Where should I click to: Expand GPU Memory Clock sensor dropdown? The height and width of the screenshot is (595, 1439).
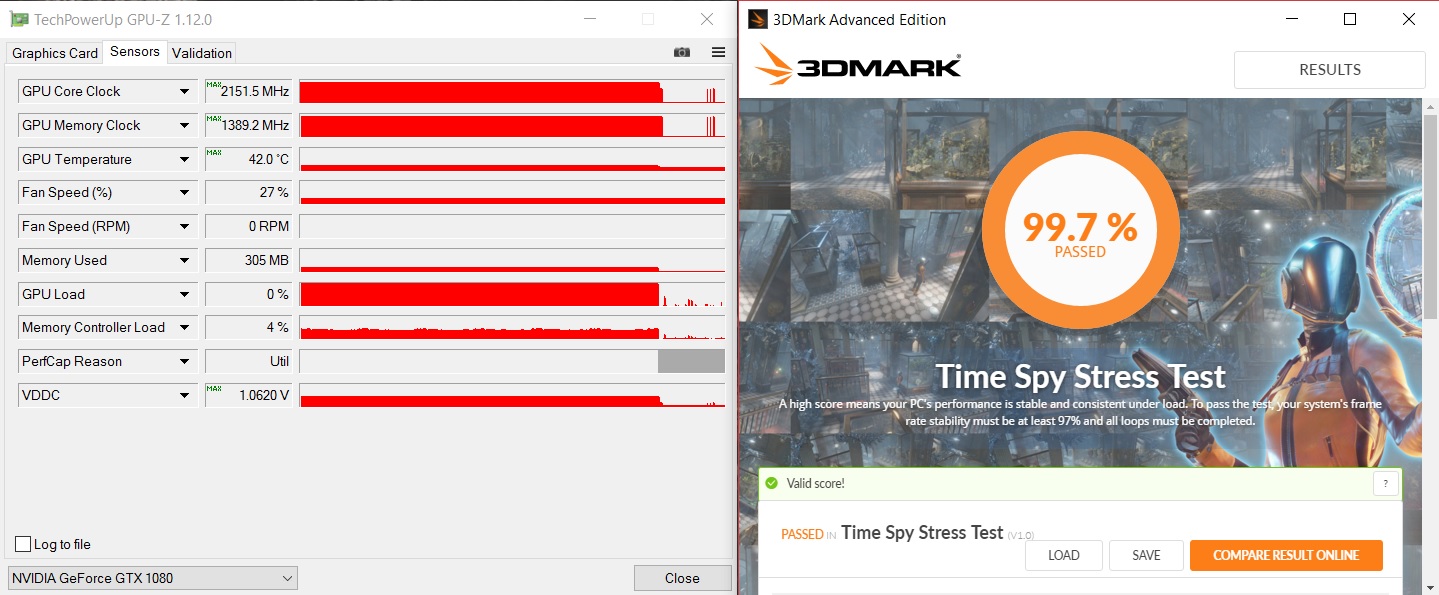(184, 125)
